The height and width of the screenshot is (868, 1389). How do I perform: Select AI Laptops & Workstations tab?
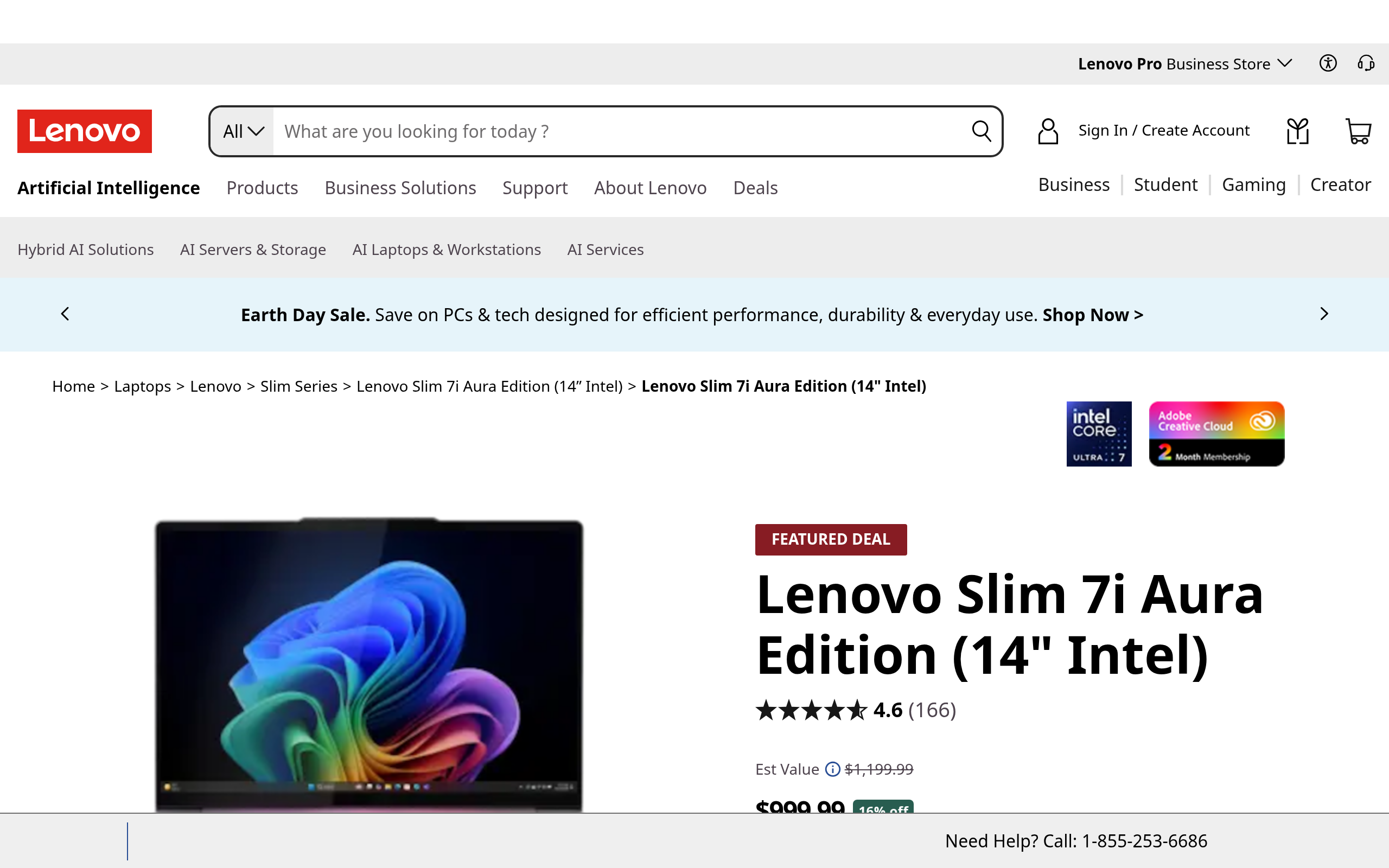click(446, 250)
